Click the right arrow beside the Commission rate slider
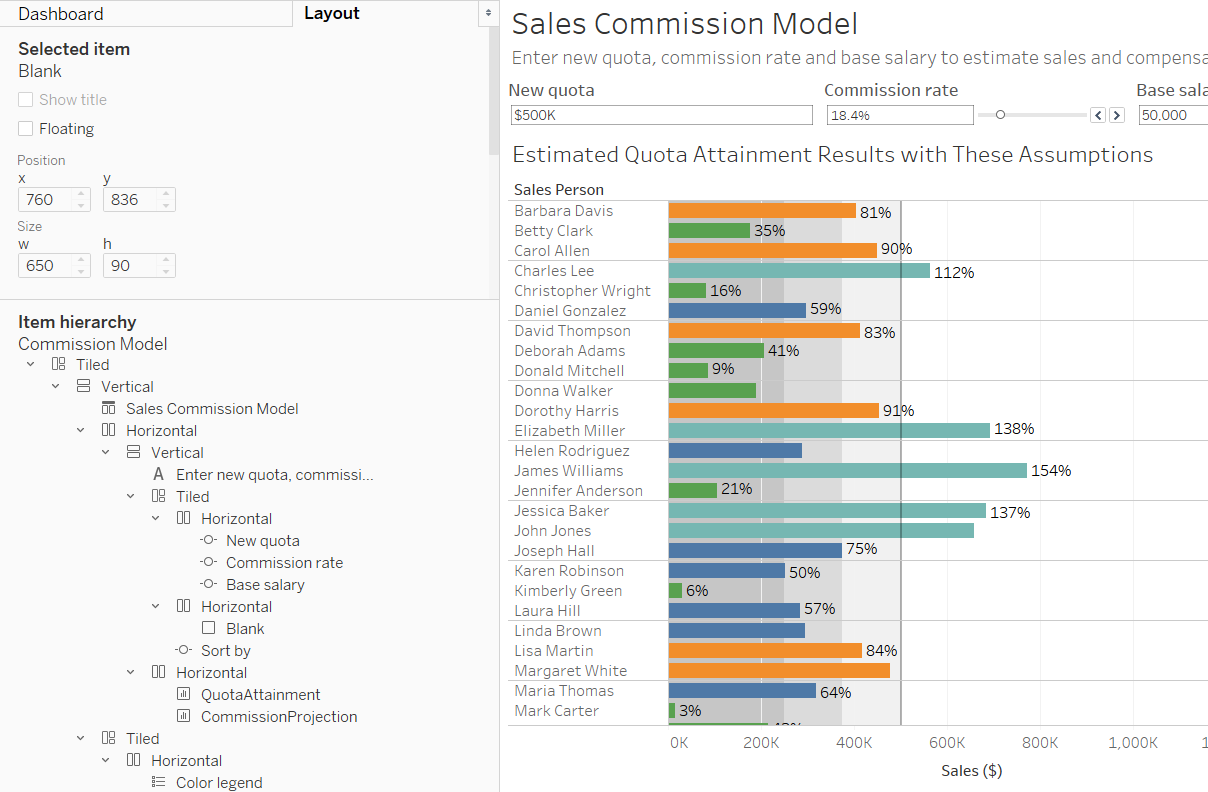This screenshot has height=792, width=1208. pyautogui.click(x=1116, y=115)
